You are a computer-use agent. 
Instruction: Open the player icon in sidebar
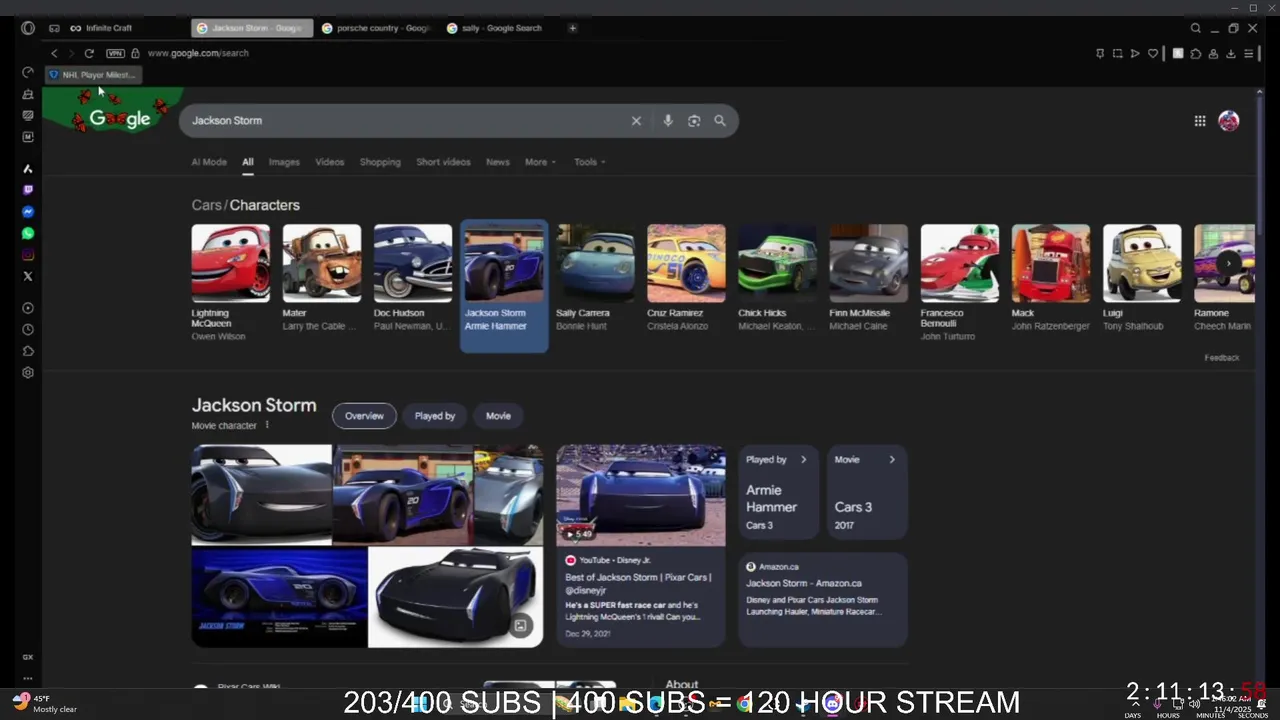coord(28,308)
